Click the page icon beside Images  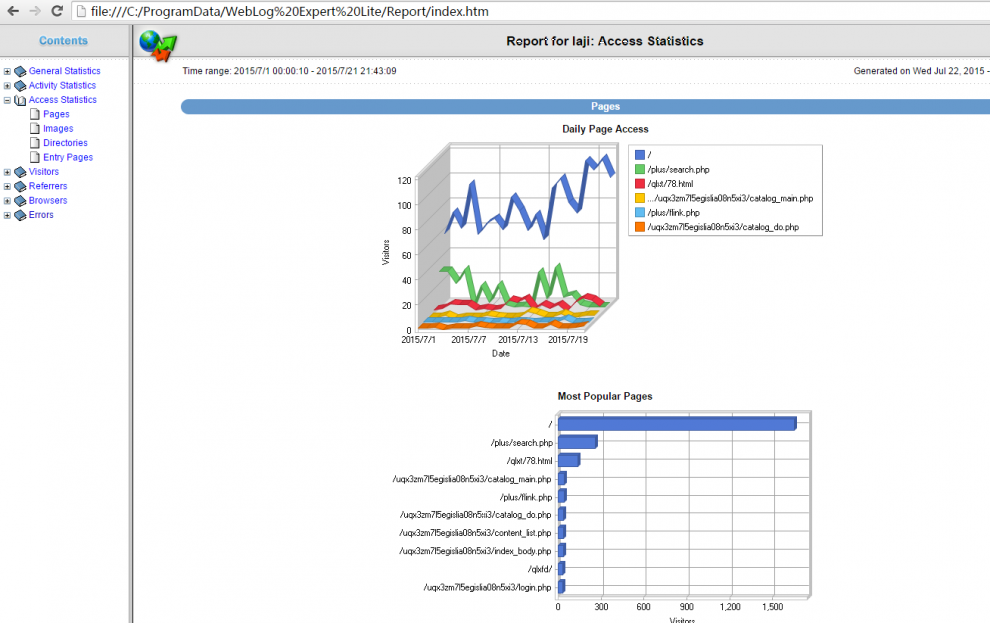pos(35,129)
